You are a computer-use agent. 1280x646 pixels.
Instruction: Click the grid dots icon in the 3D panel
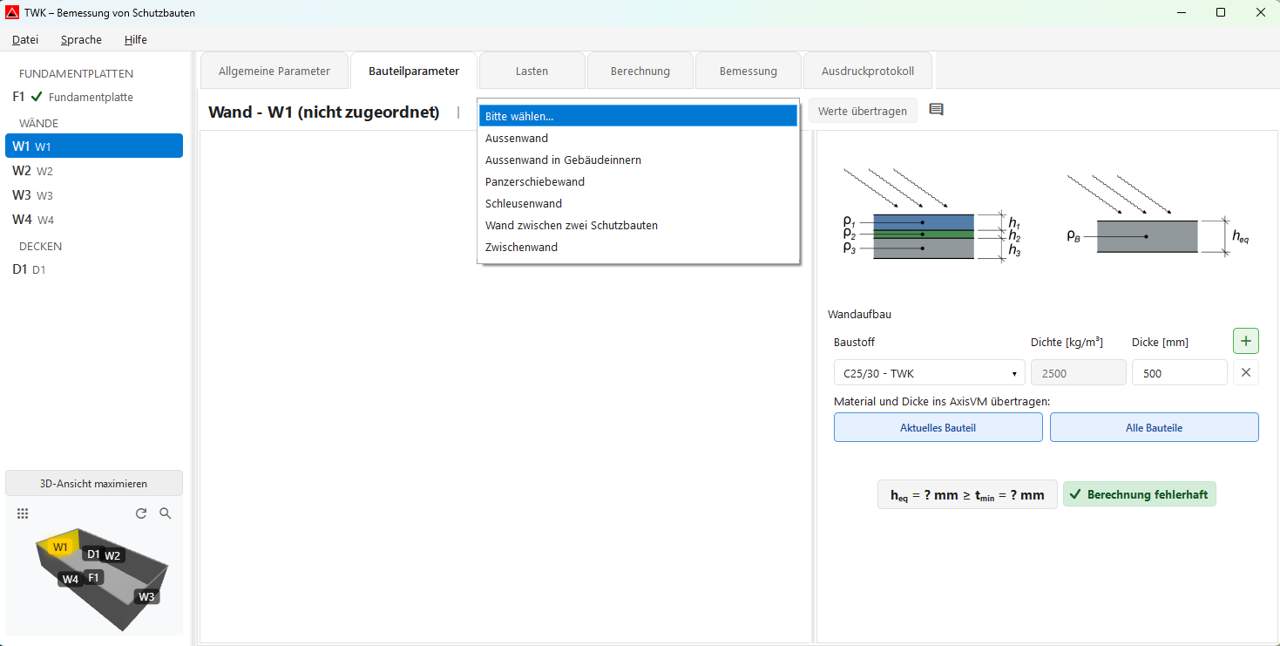click(22, 513)
